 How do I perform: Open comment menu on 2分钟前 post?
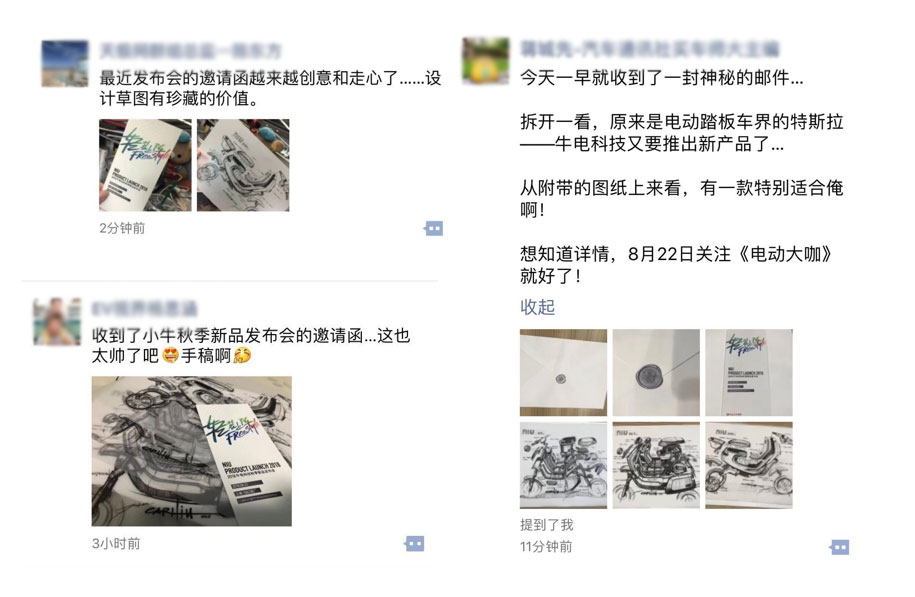[x=434, y=228]
